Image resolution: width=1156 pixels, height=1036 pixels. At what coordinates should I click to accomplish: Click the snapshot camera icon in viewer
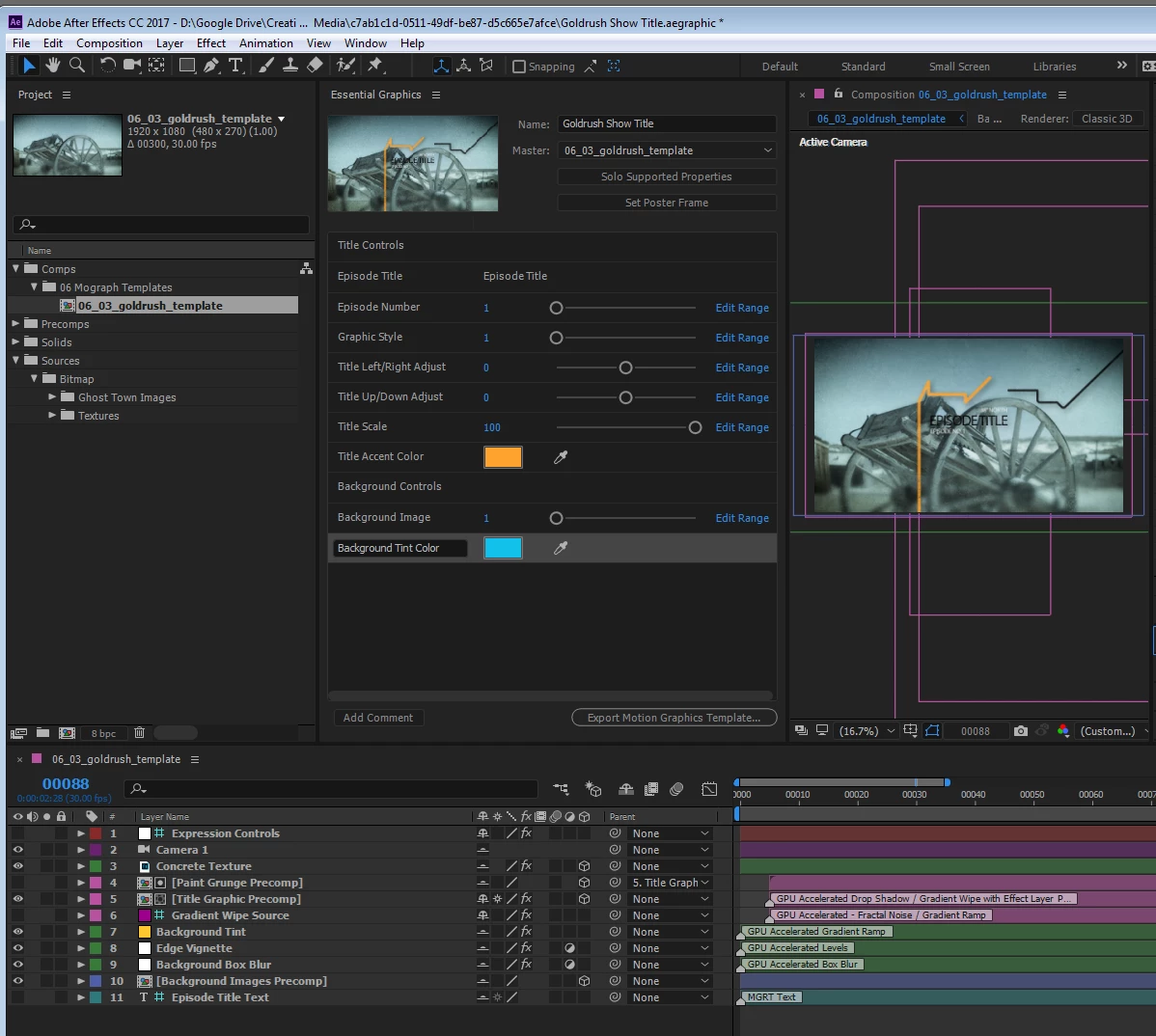click(1021, 731)
